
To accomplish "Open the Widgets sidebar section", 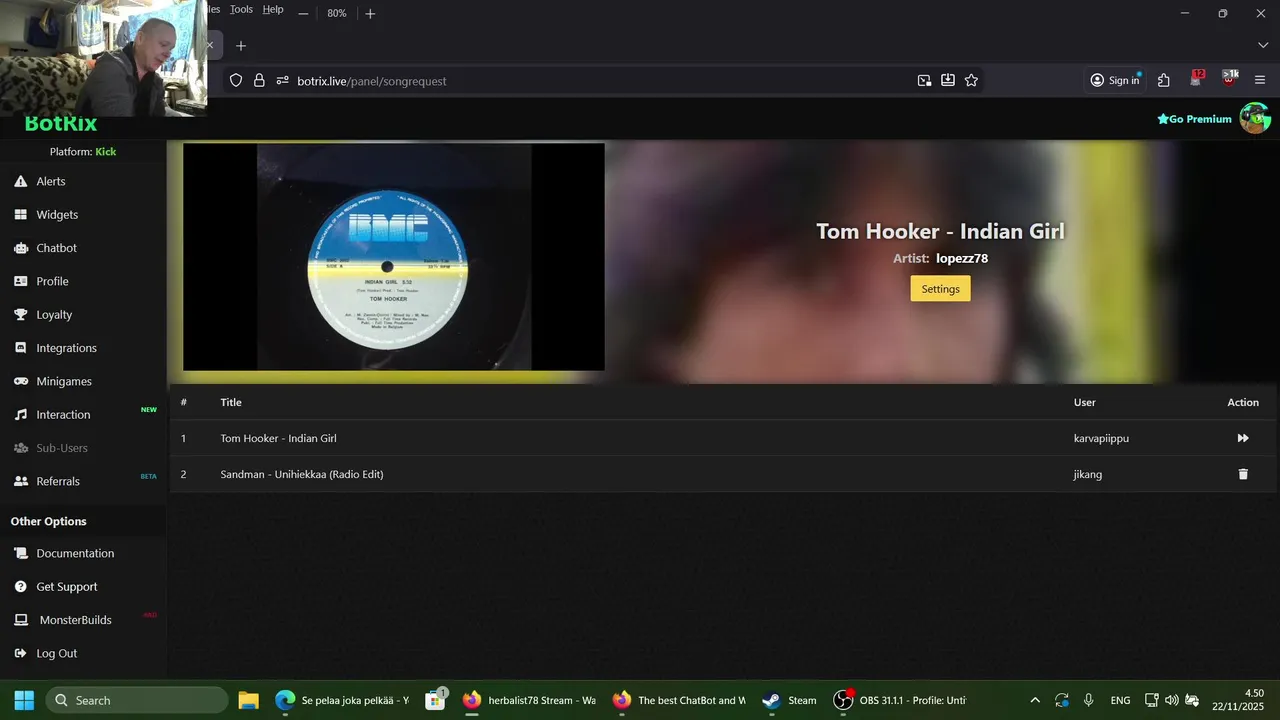I will pyautogui.click(x=57, y=214).
